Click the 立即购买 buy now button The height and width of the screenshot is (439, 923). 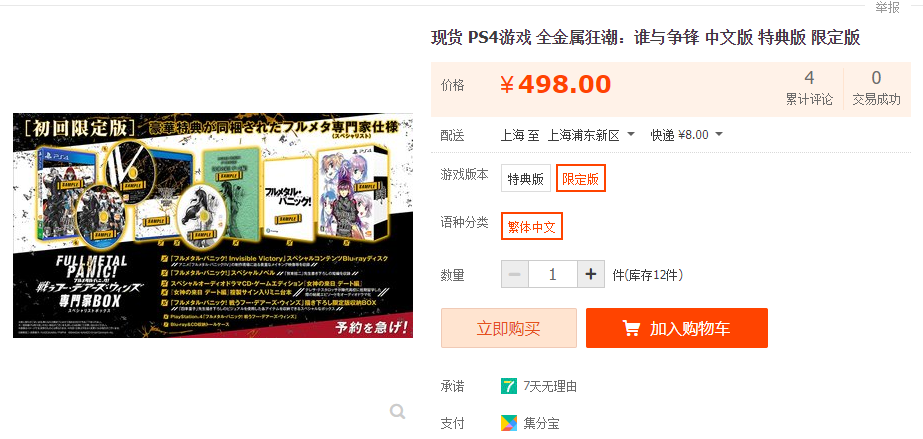tap(509, 328)
